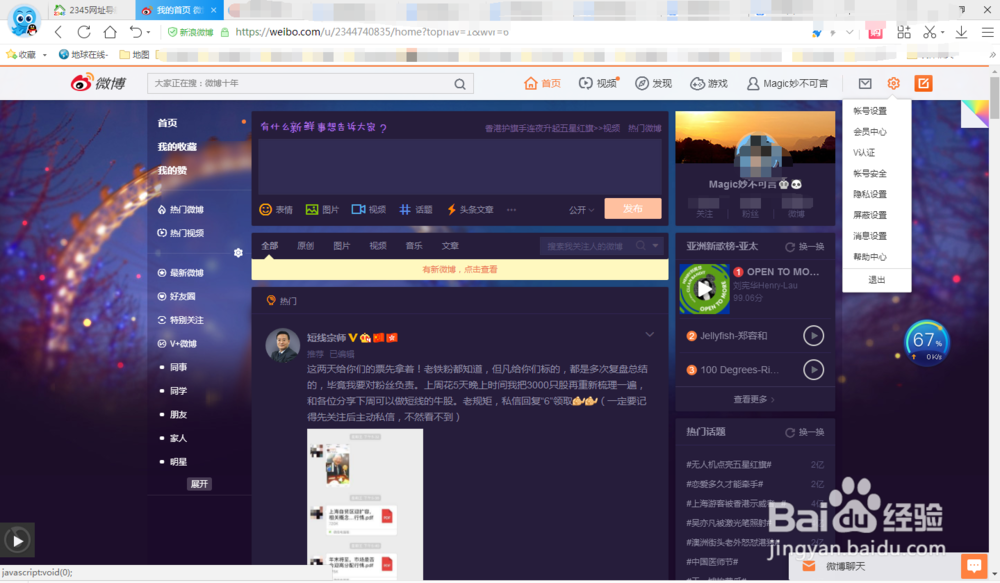The height and width of the screenshot is (583, 1000).
Task: Open 热门微博 in left sidebar
Action: click(x=181, y=209)
